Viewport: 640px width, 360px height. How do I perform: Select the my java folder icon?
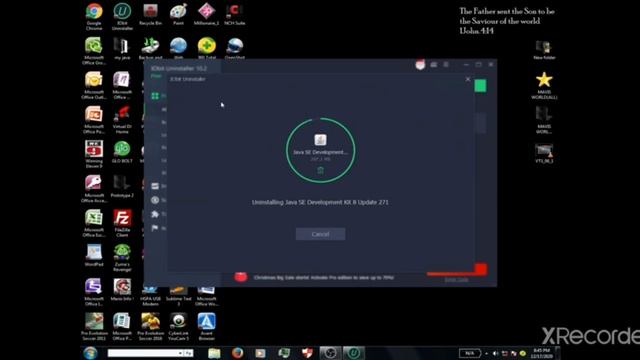[x=122, y=49]
